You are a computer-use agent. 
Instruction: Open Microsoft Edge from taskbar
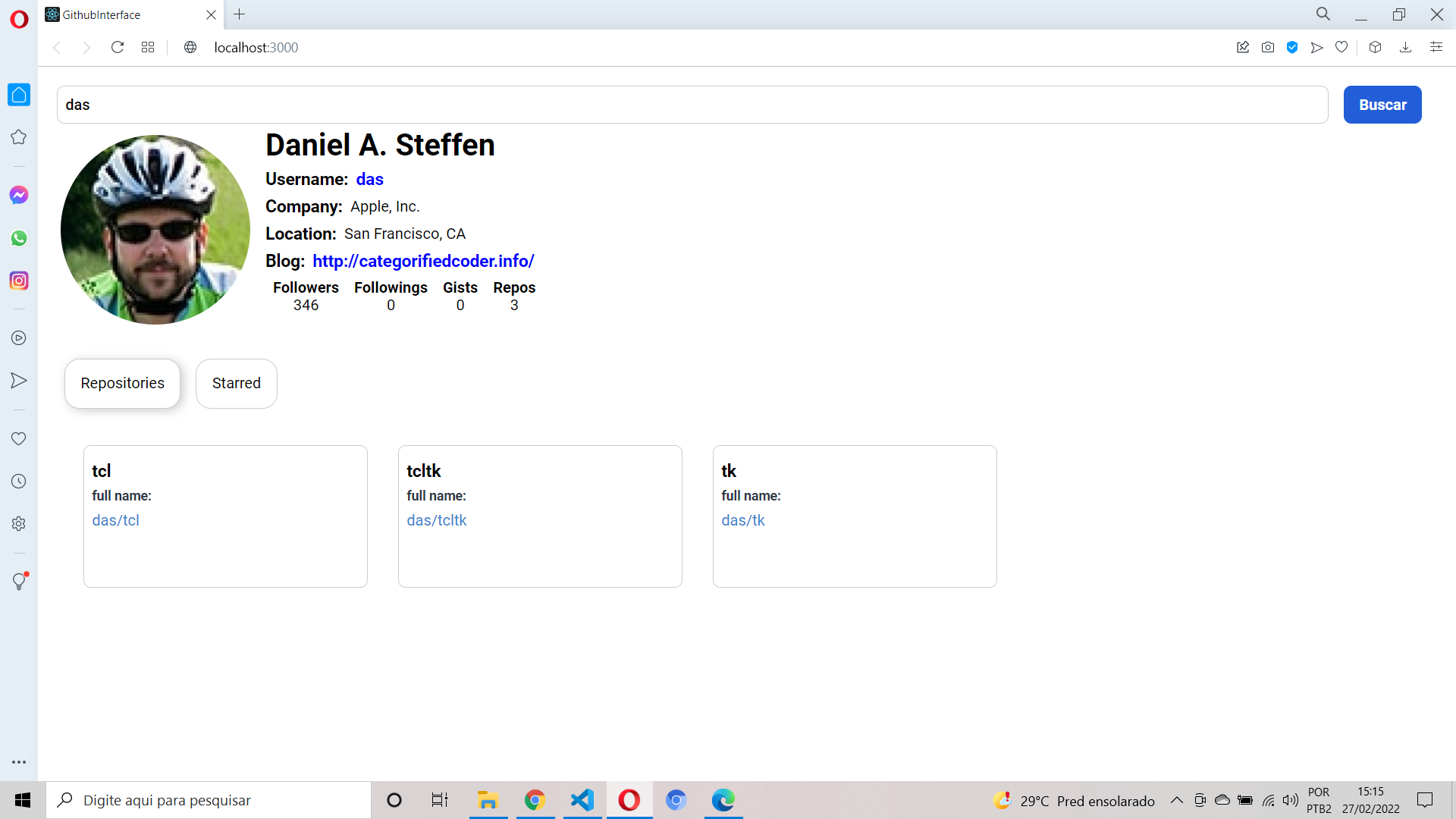click(x=723, y=800)
